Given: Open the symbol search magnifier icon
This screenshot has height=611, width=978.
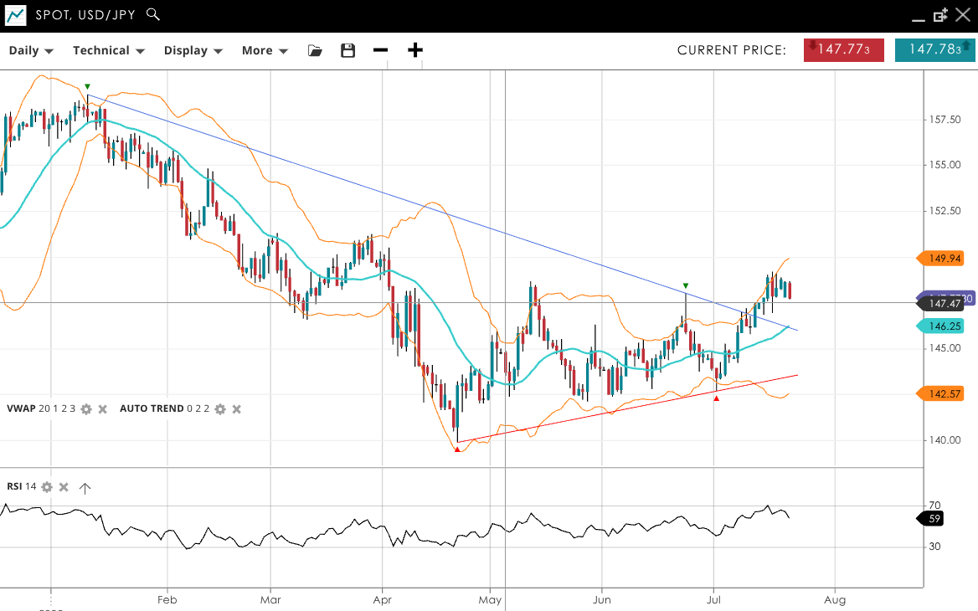Looking at the screenshot, I should 153,15.
